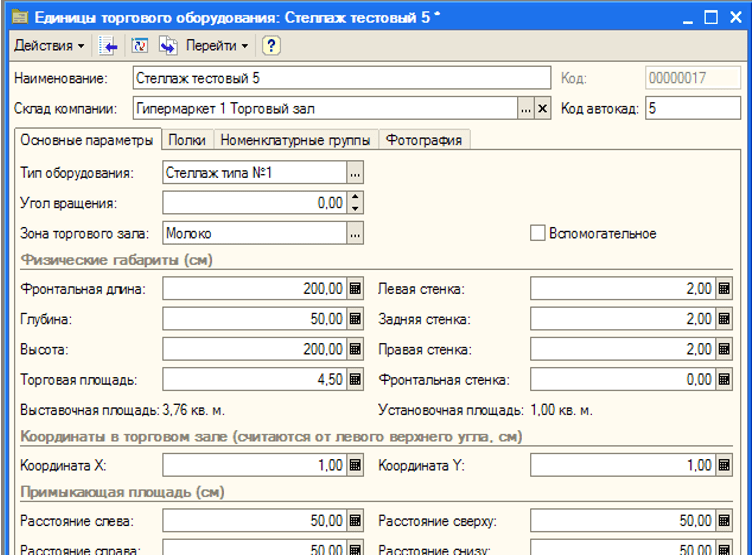Click the Угол вращения value field
Screen dimensions: 753x558
[x=255, y=203]
